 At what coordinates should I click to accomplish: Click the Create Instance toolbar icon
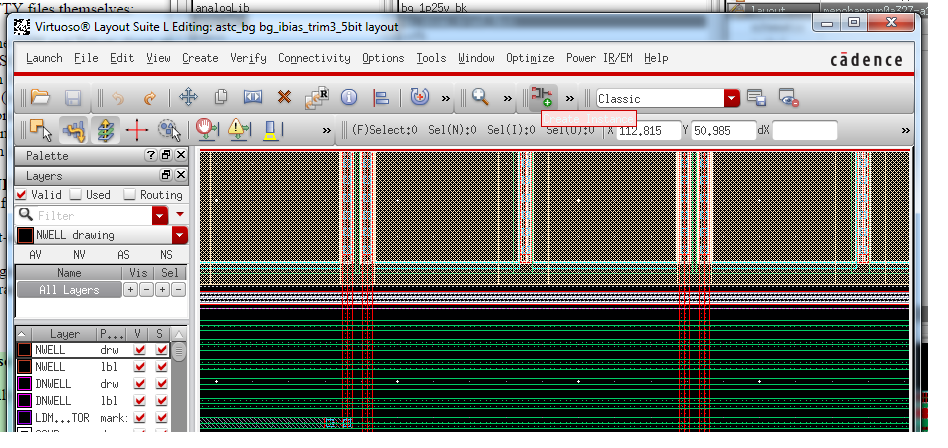click(542, 97)
